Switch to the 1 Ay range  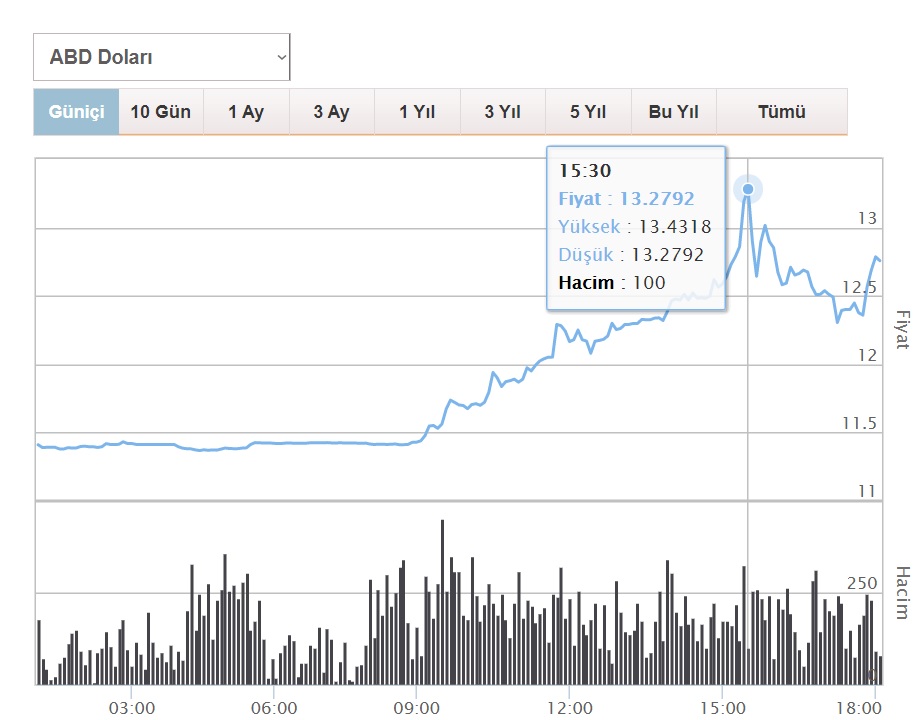[246, 112]
